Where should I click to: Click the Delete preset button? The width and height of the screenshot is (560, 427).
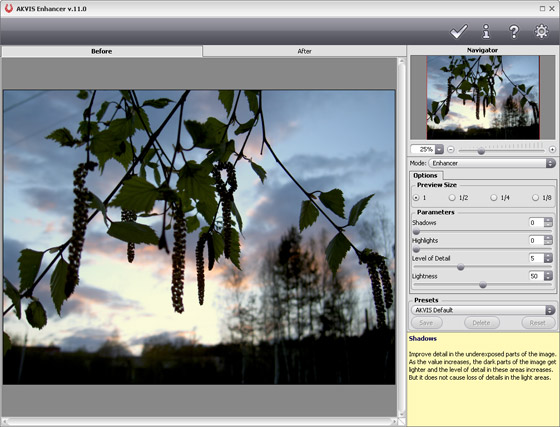click(x=481, y=323)
